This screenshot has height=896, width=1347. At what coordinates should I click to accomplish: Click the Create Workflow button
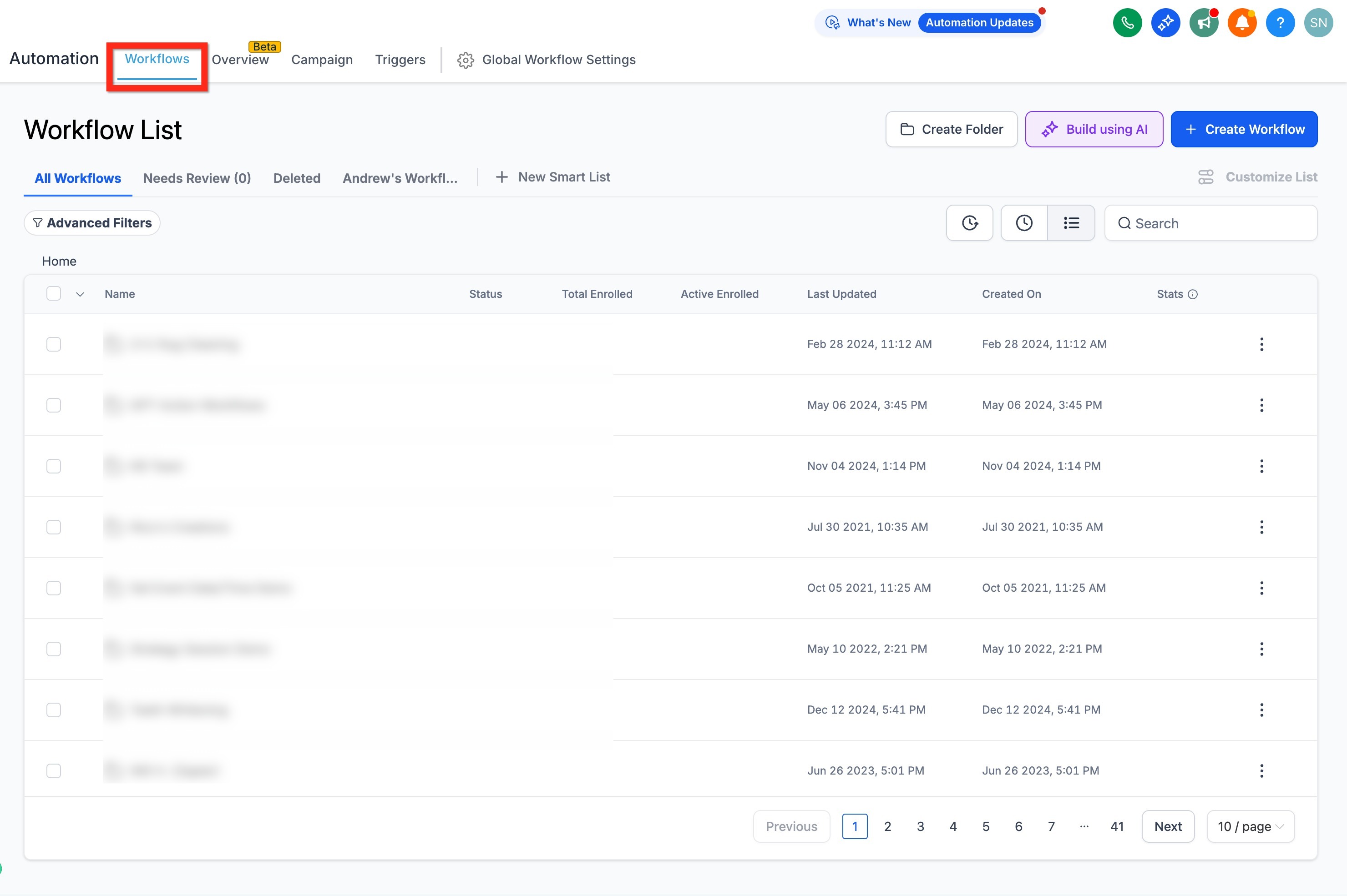point(1244,129)
